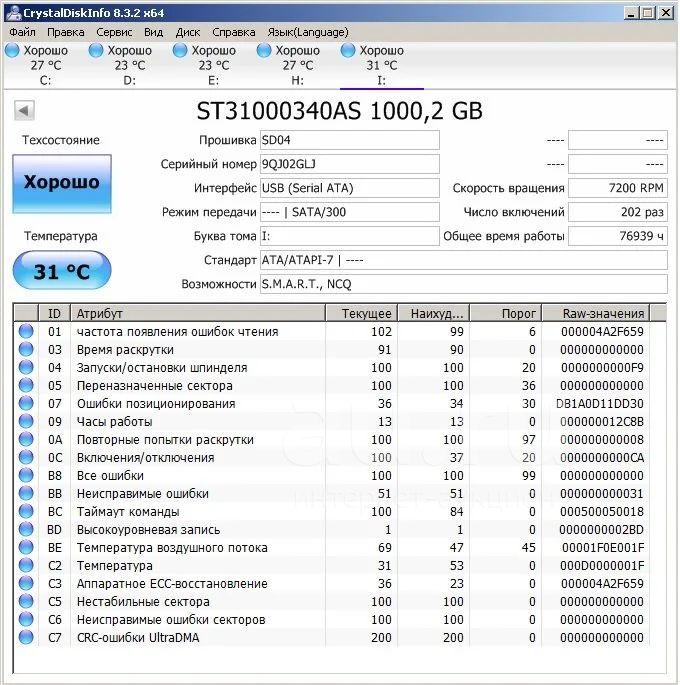Screen dimensions: 680x685
Task: Click status orb of Ошибки позиционирования row
Action: click(26, 403)
